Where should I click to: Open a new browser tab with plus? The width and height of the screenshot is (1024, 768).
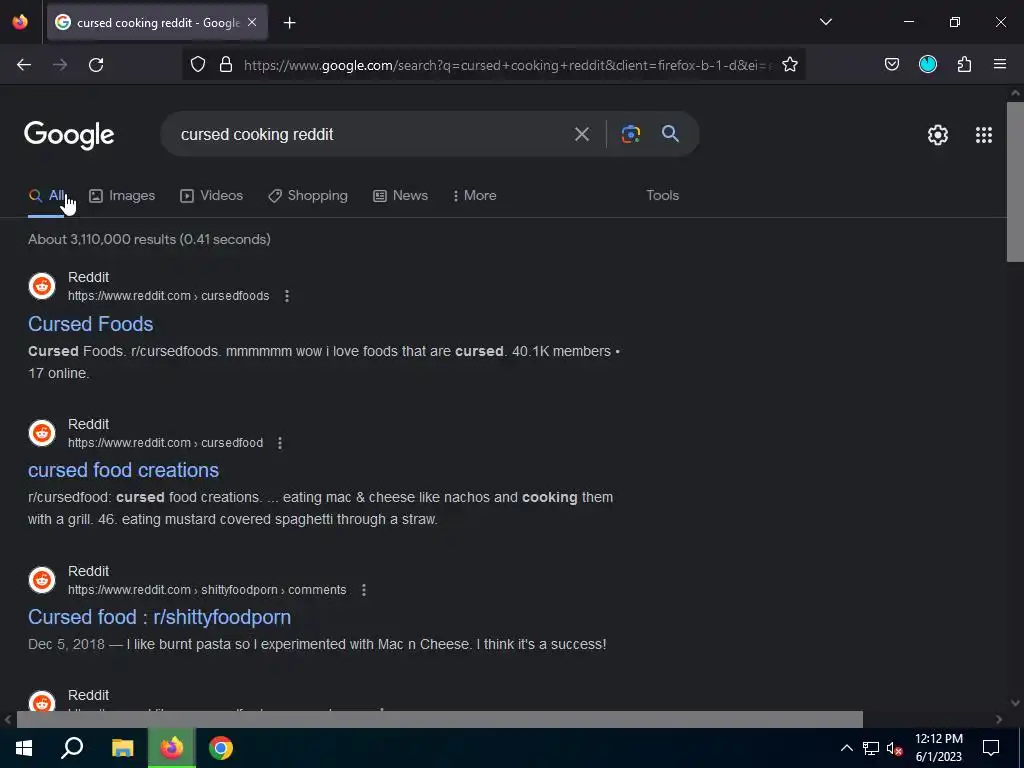[289, 23]
